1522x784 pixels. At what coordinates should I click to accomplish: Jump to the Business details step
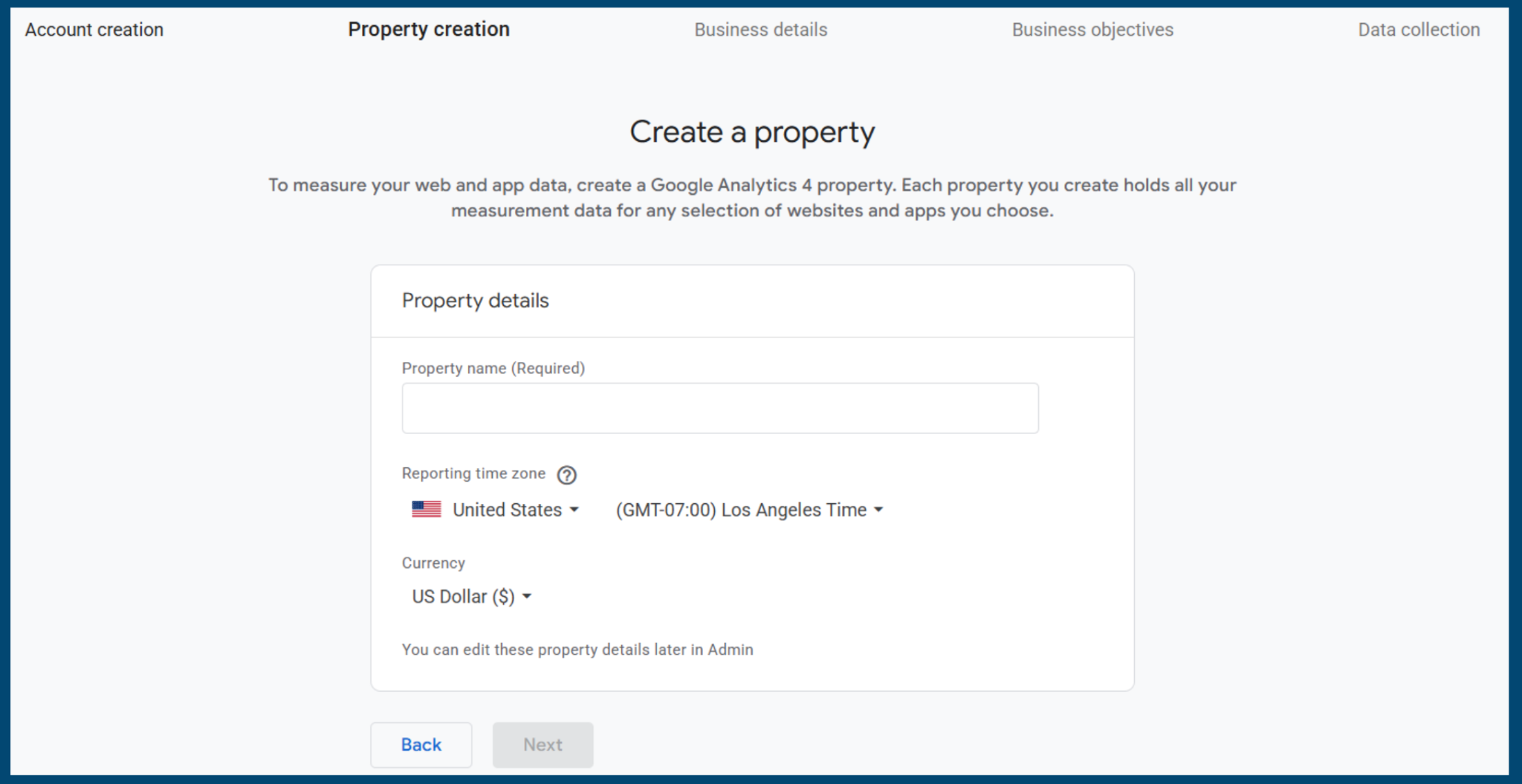[x=761, y=30]
